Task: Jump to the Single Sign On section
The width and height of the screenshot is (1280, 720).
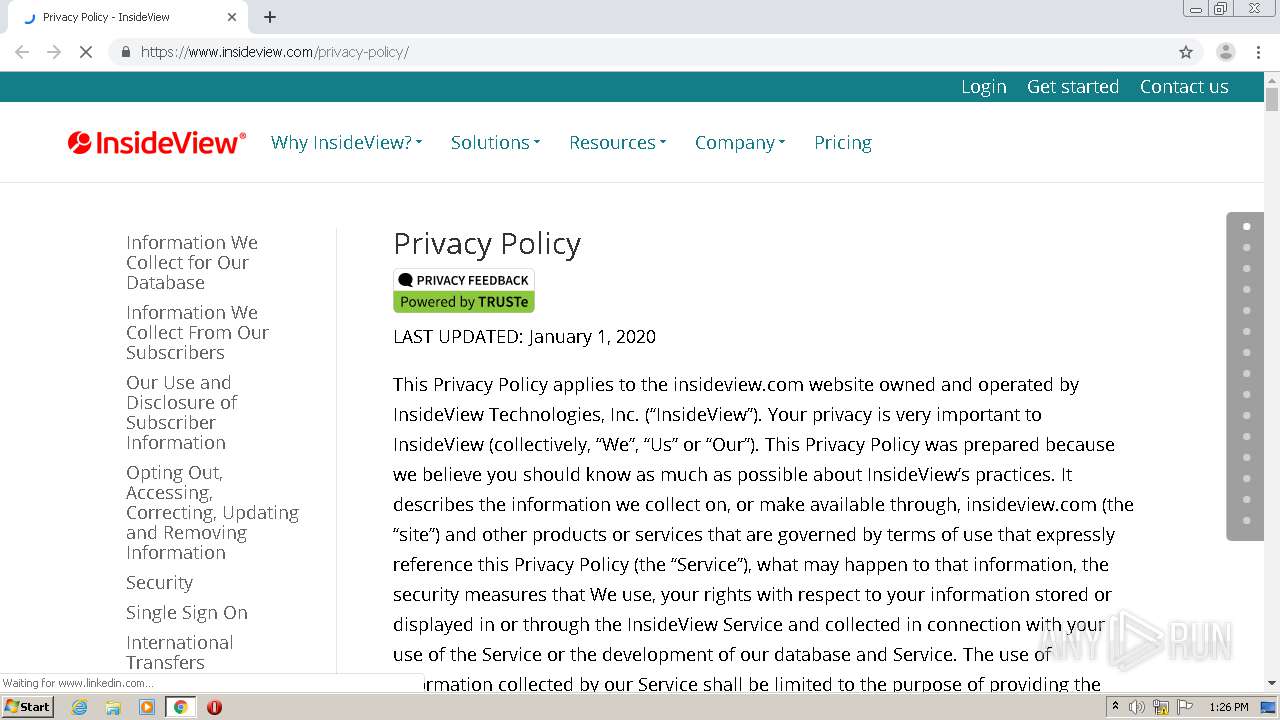Action: (x=187, y=613)
